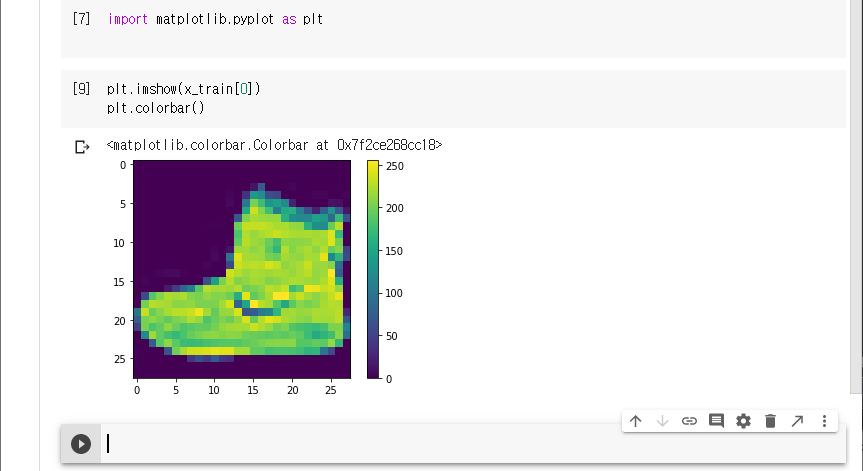Click the boot image plot output

[242, 269]
